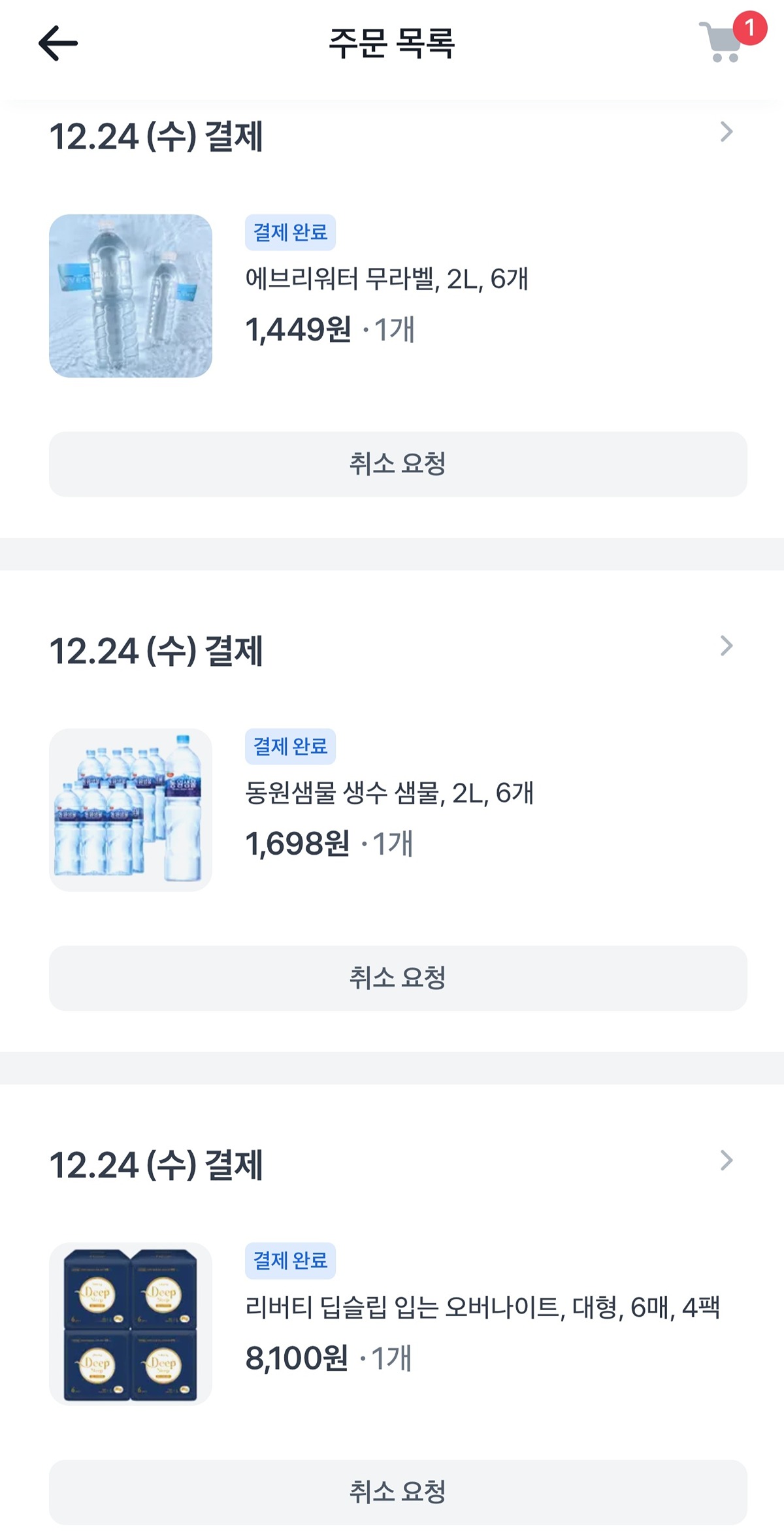This screenshot has height=1531, width=784.
Task: Request cancellation for Dongwon water order
Action: [398, 978]
